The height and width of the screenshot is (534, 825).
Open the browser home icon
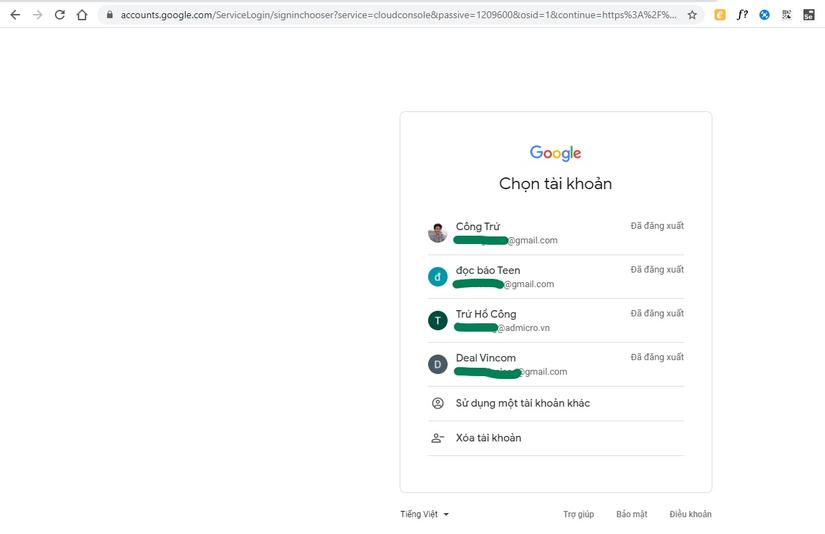coord(82,15)
